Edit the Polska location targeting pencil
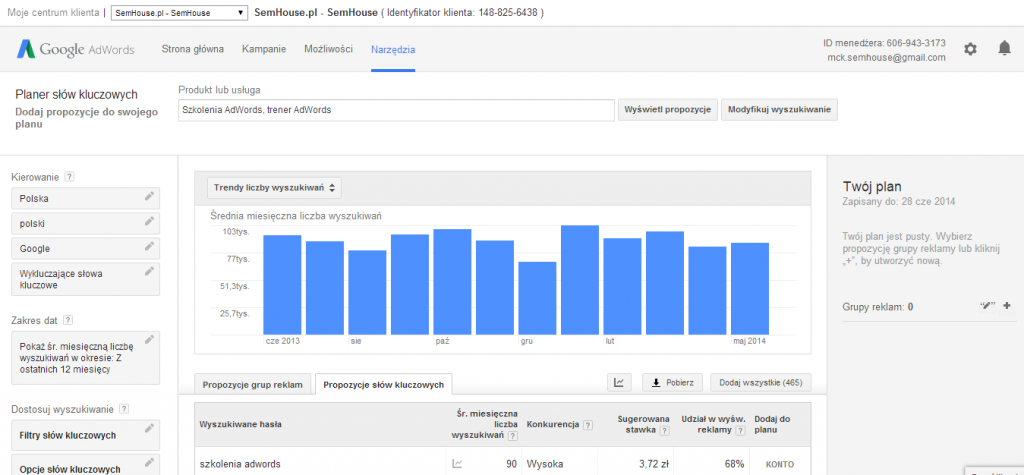Viewport: 1024px width, 475px height. [x=149, y=197]
